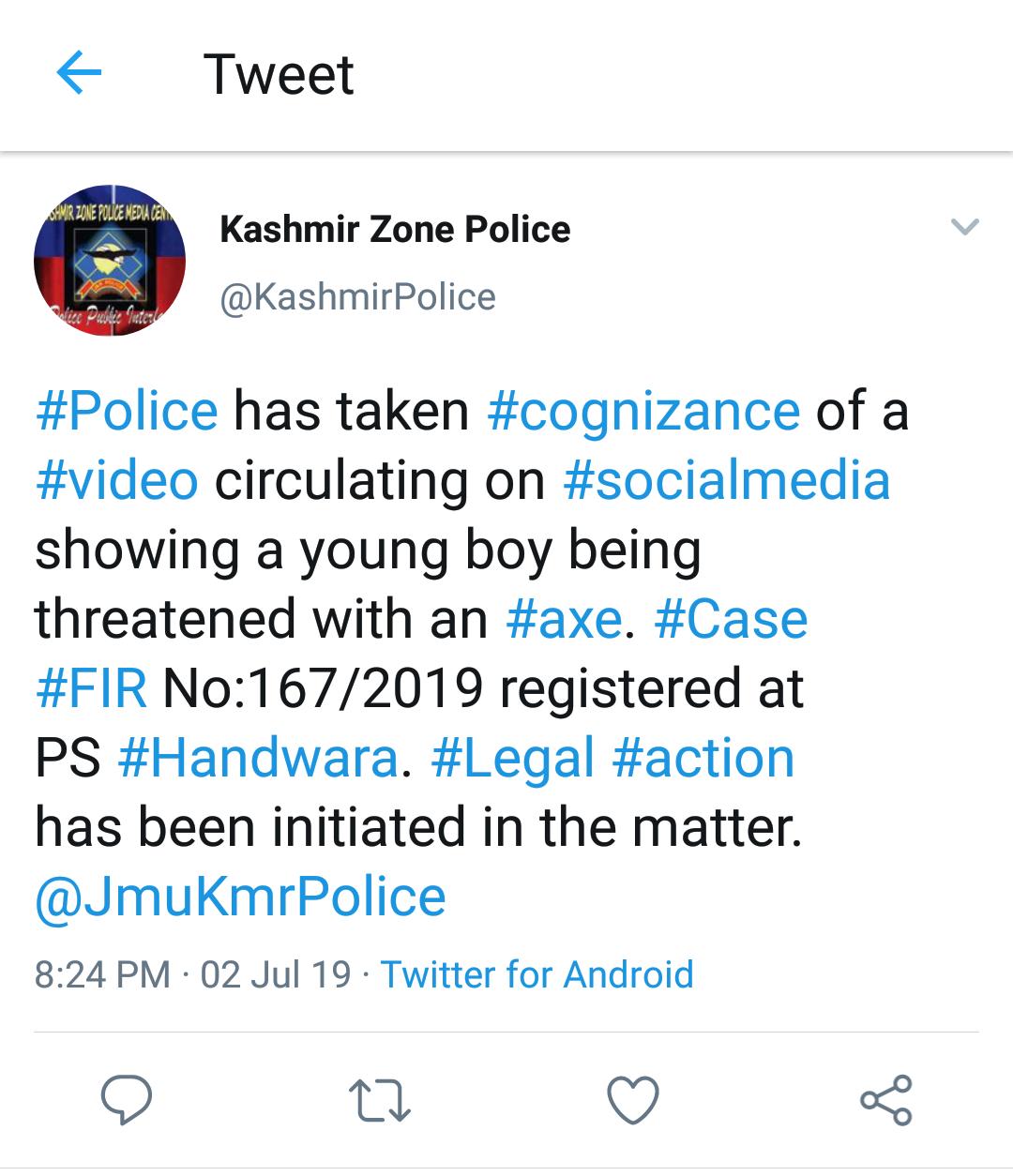Reply to the tweet with comment icon

point(127,1099)
